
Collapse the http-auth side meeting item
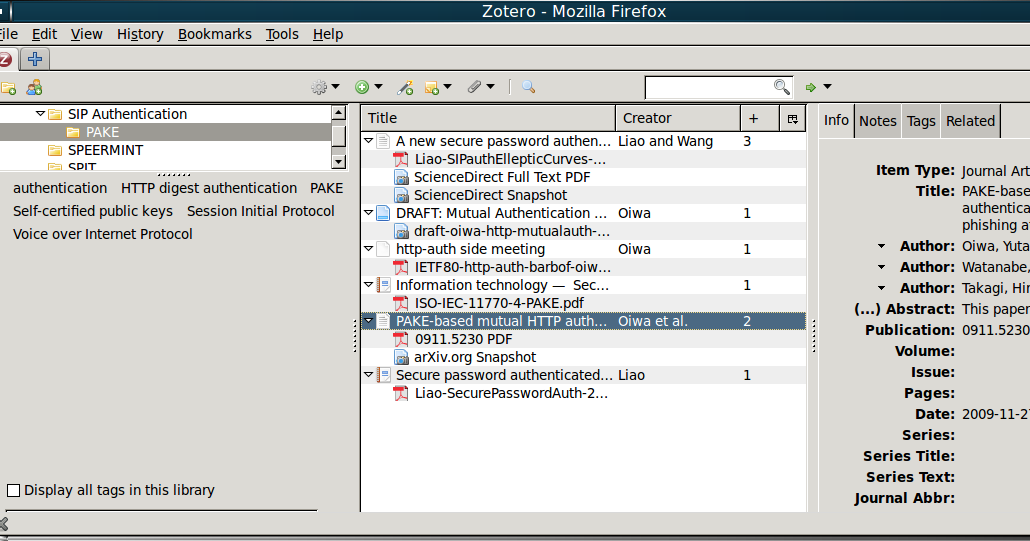point(369,249)
